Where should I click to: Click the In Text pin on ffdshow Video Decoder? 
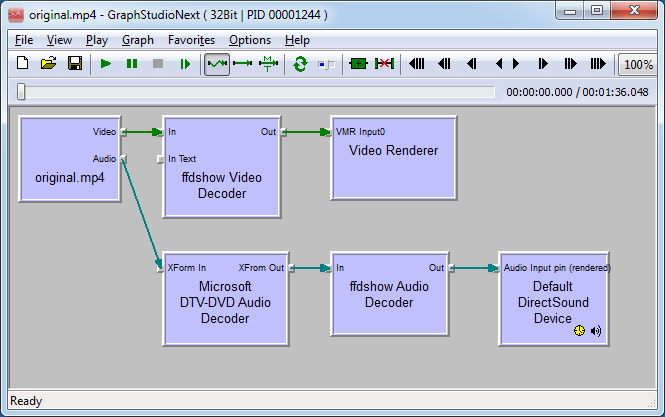point(160,159)
